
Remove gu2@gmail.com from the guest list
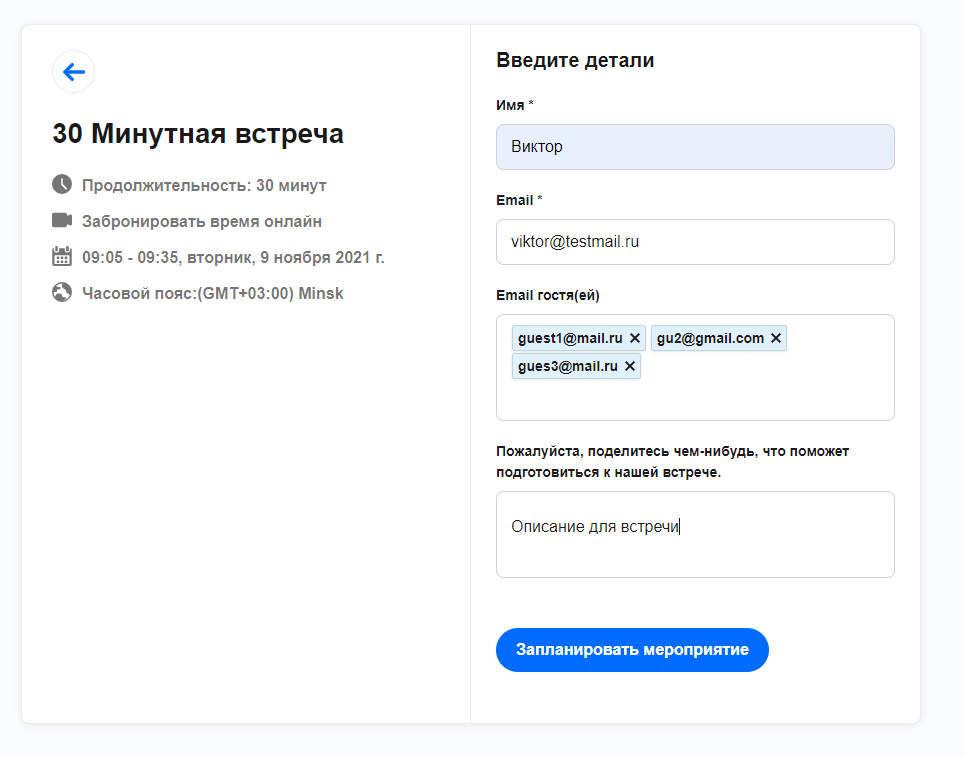776,338
